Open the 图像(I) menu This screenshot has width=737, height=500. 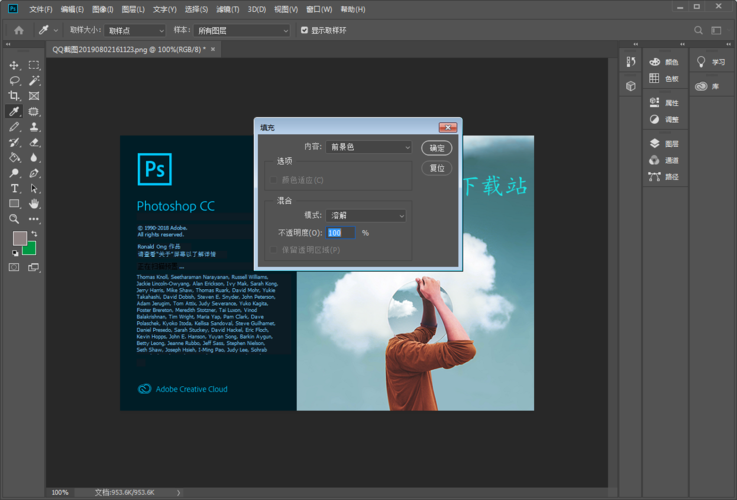coord(102,9)
